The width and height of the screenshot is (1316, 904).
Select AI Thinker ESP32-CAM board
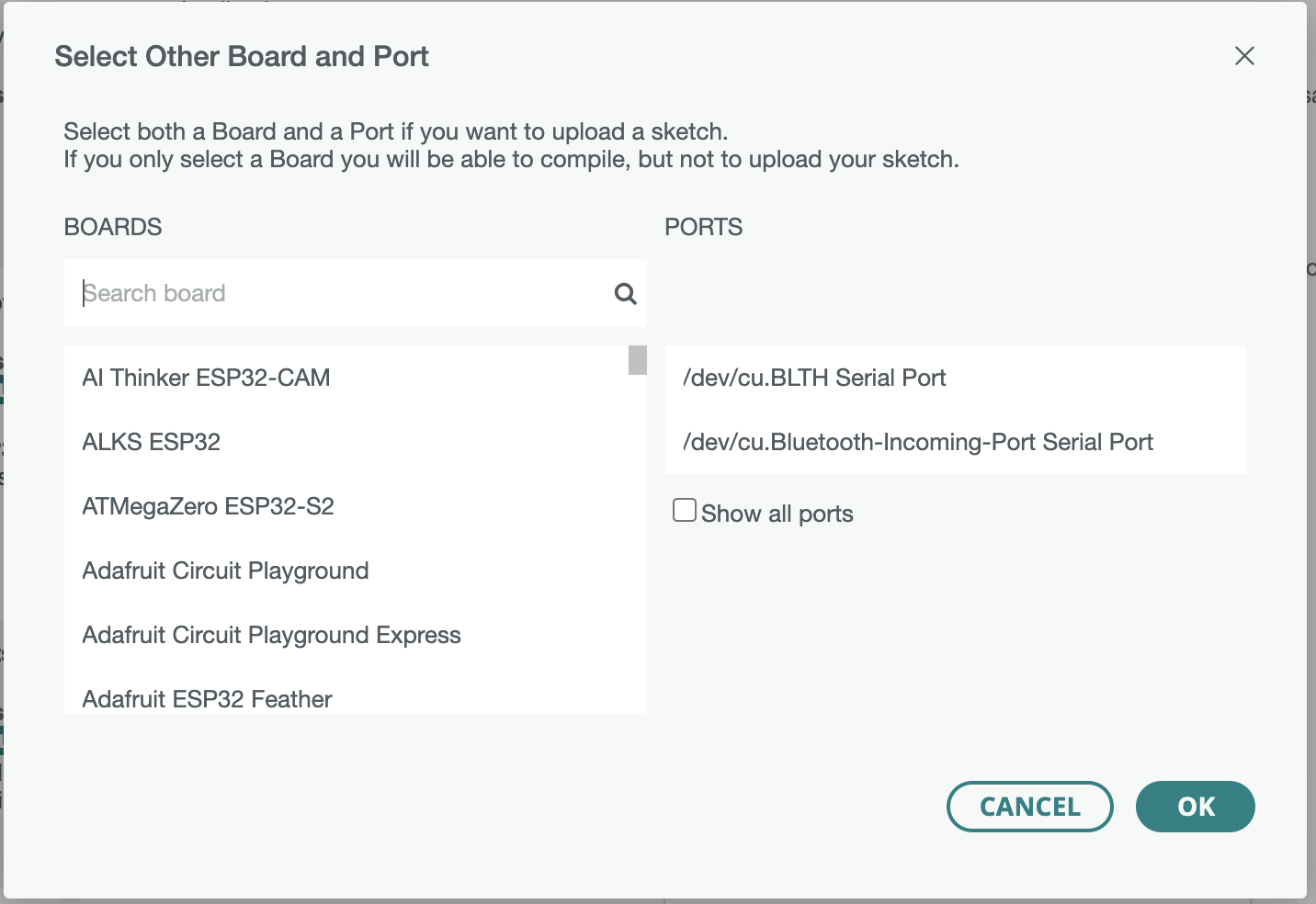(x=346, y=378)
